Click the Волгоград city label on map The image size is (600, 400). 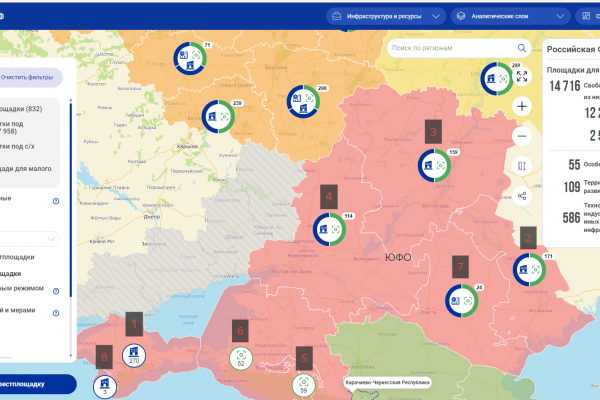[435, 206]
